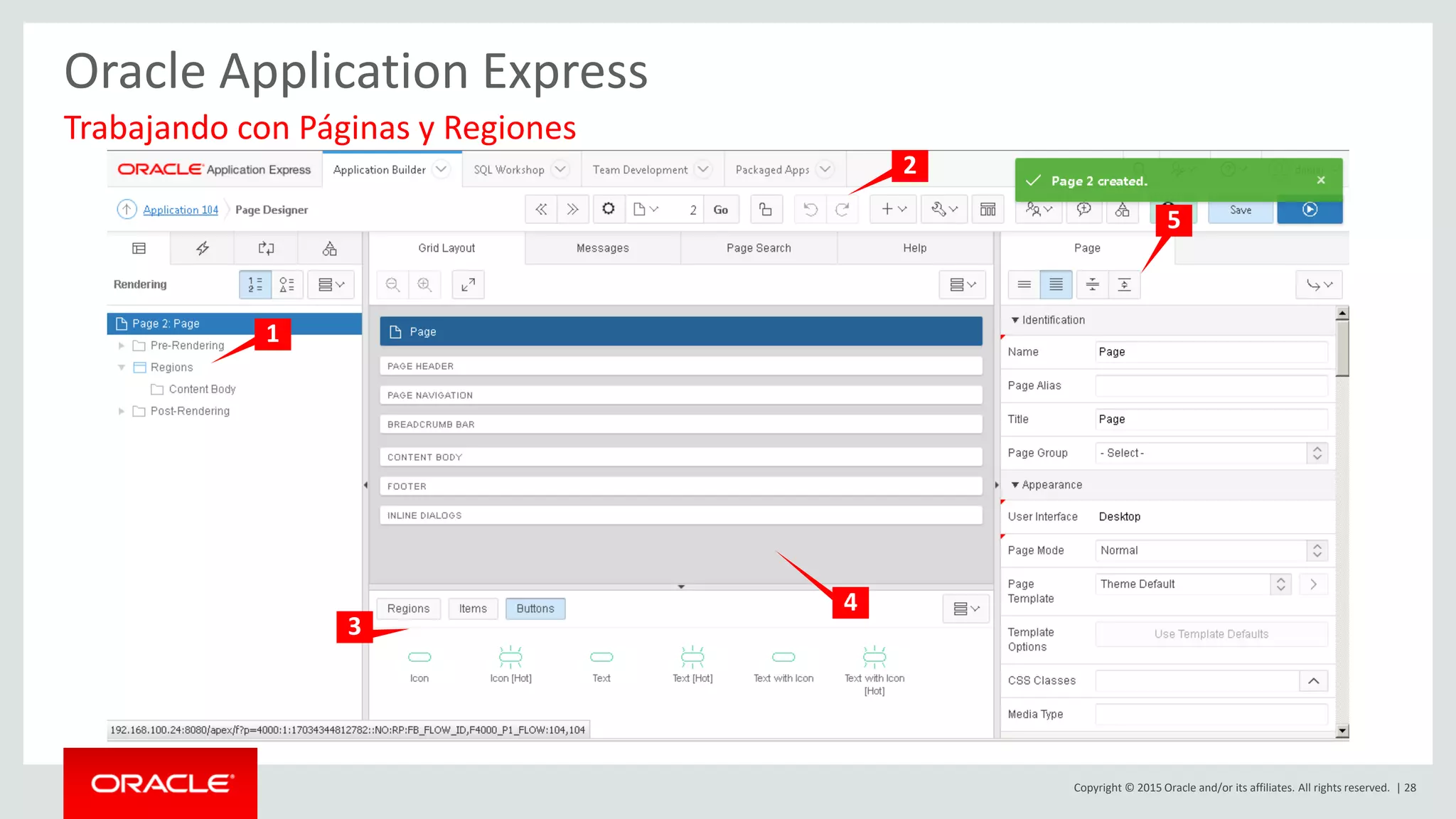Select the Items gallery tab
The height and width of the screenshot is (819, 1456).
[473, 609]
